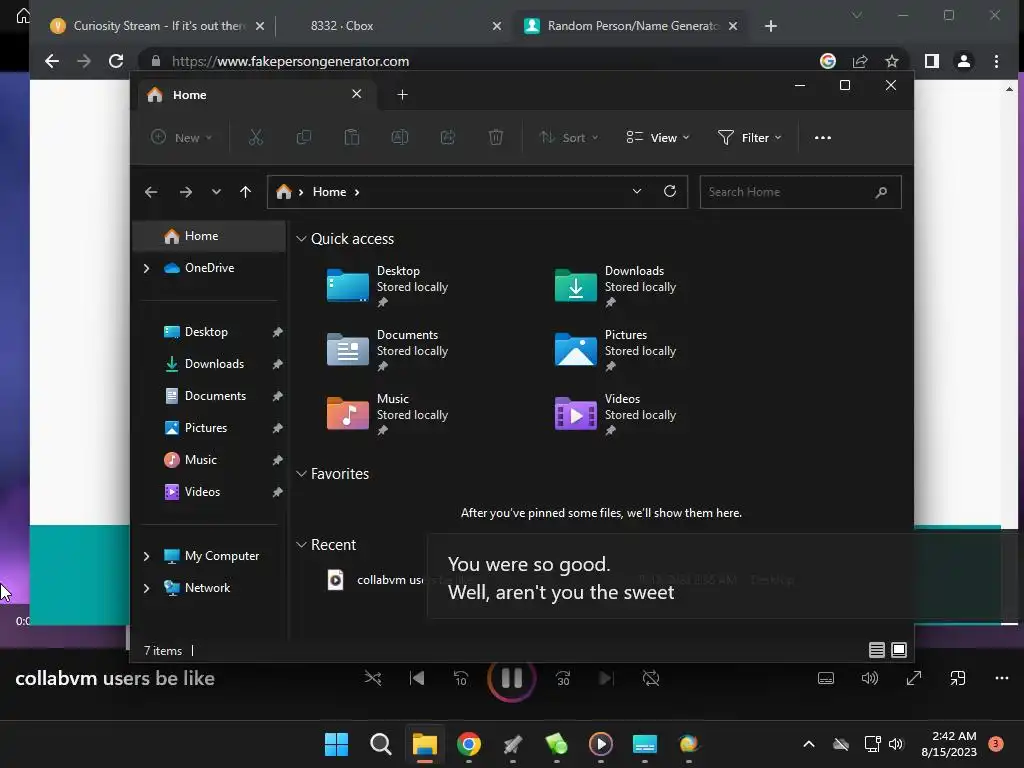Image resolution: width=1024 pixels, height=768 pixels.
Task: Open the New dropdown in Explorer
Action: tap(182, 137)
